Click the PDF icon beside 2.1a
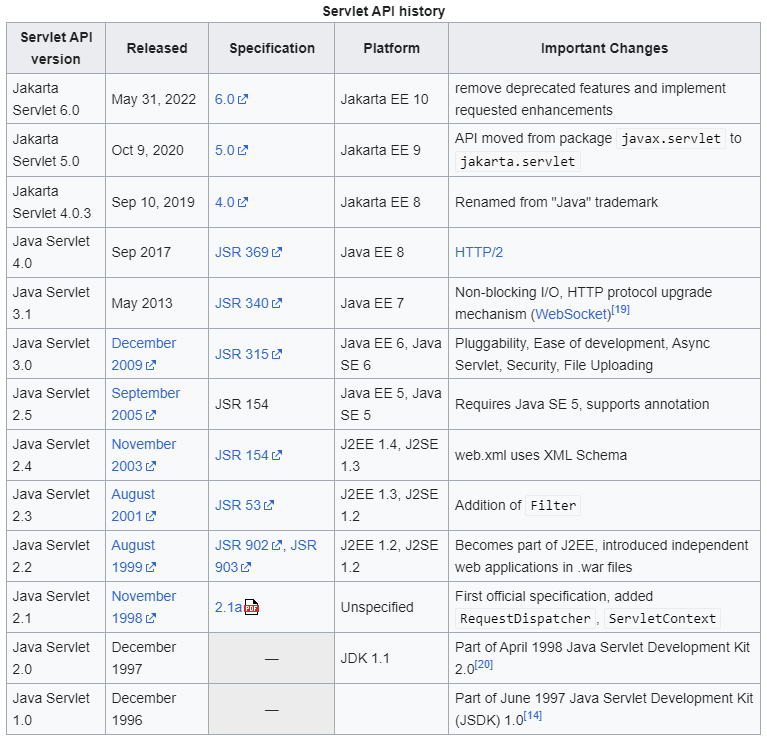The height and width of the screenshot is (742, 767). [251, 607]
